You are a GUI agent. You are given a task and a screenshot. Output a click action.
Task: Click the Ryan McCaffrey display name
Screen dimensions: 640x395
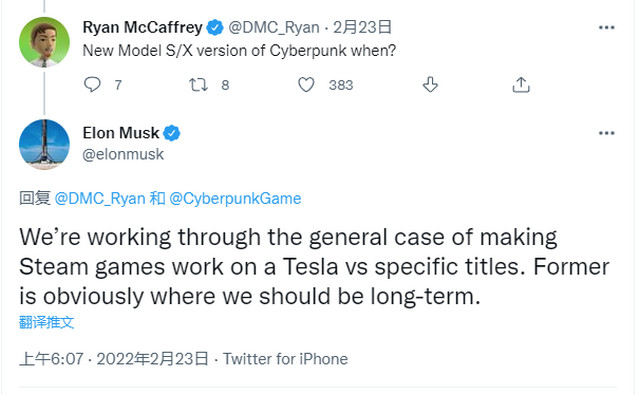[x=142, y=27]
